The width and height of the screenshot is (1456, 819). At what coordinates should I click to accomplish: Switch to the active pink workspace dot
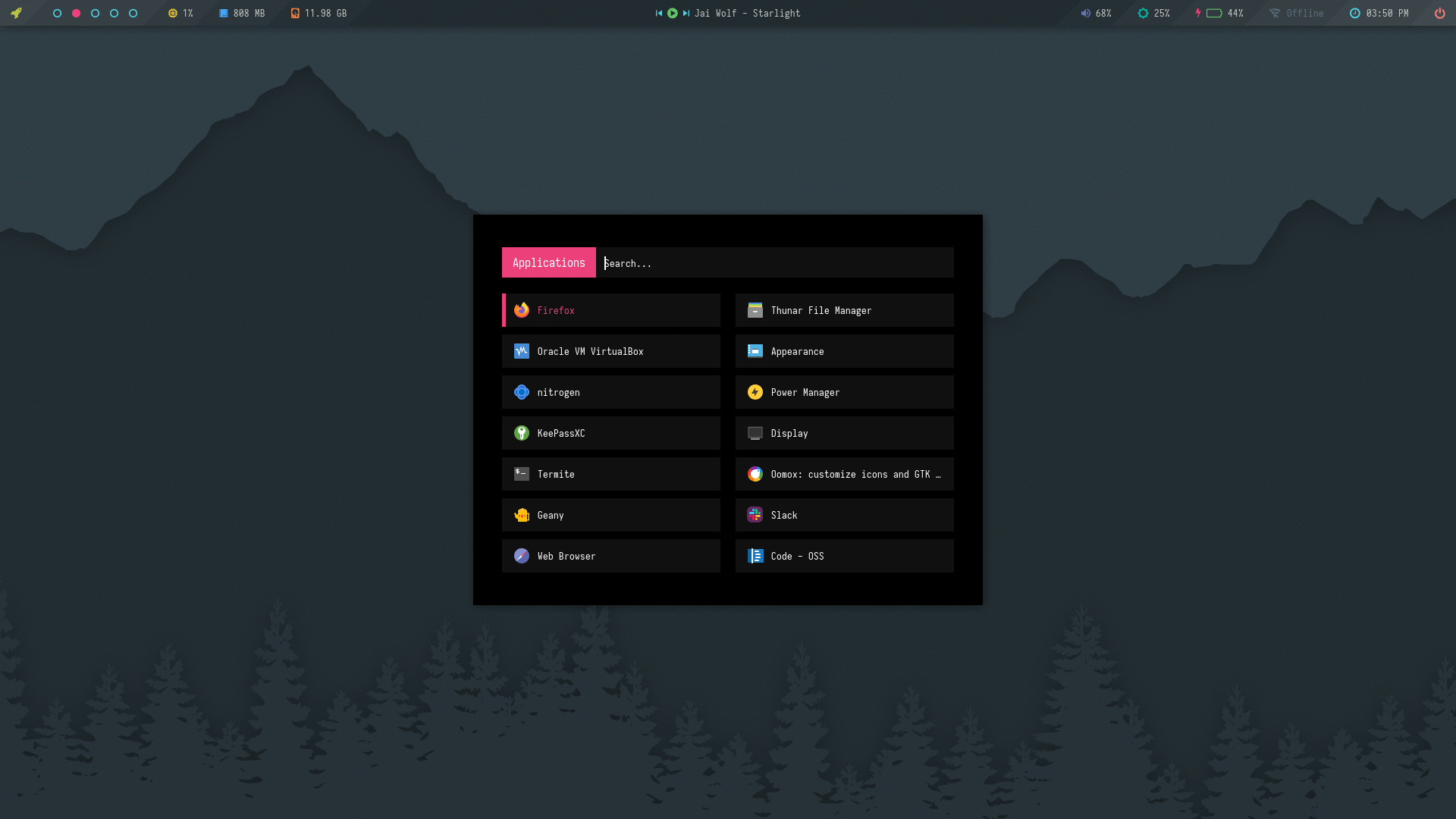tap(76, 13)
